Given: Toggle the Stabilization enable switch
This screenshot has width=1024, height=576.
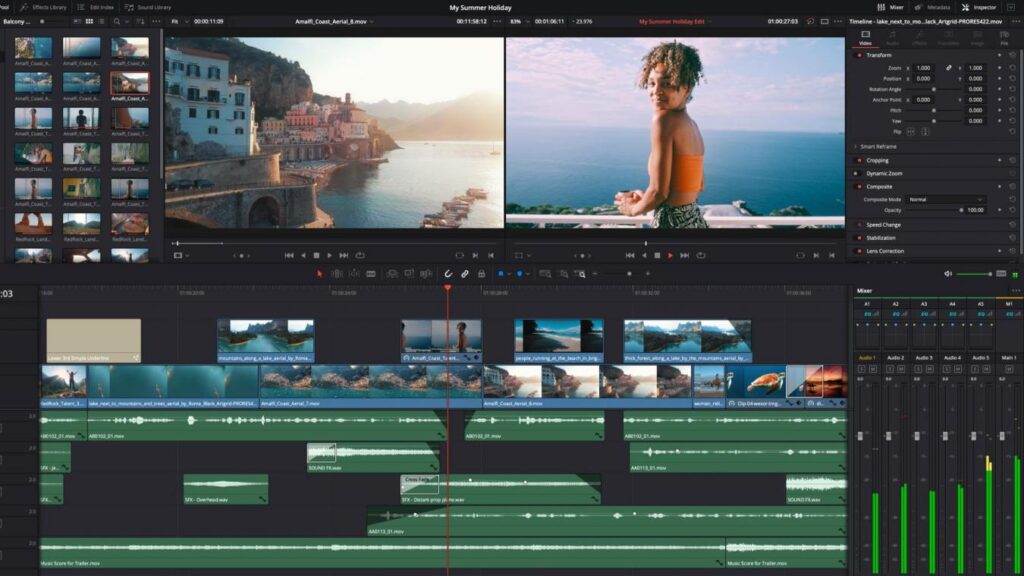Looking at the screenshot, I should 859,238.
